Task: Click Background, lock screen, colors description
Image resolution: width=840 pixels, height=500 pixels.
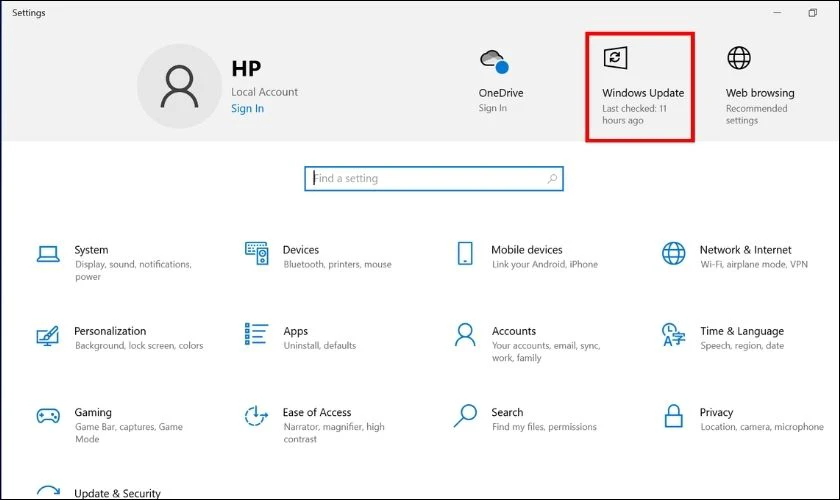Action: [139, 346]
